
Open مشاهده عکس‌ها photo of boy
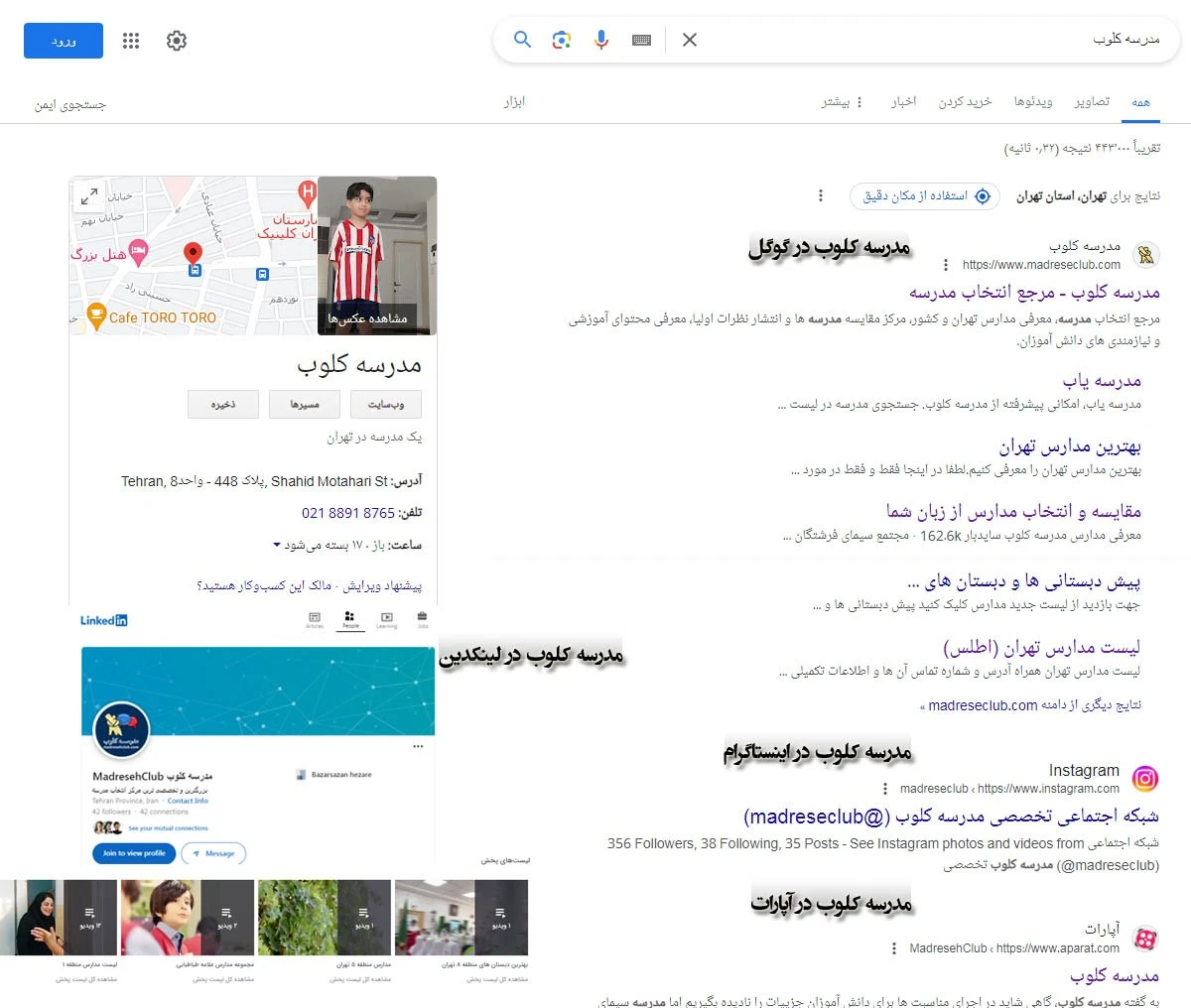tap(377, 256)
